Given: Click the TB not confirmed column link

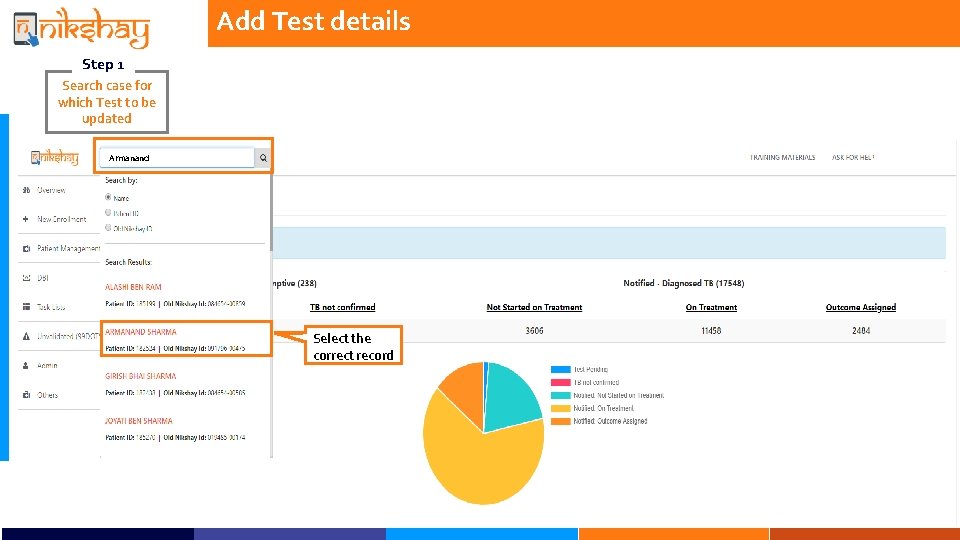Looking at the screenshot, I should (x=342, y=307).
